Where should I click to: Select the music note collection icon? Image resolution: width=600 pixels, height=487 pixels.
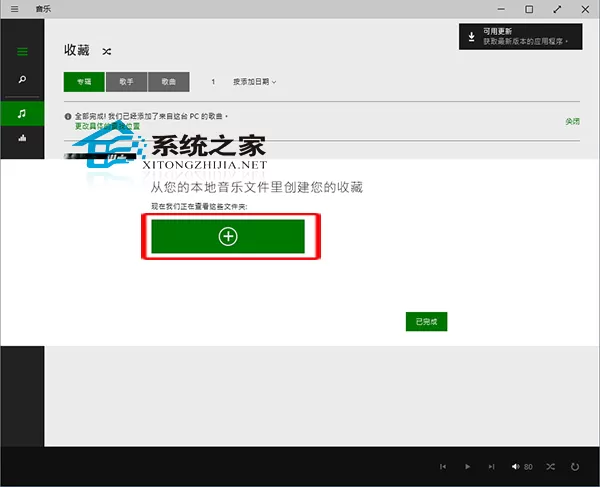22,113
